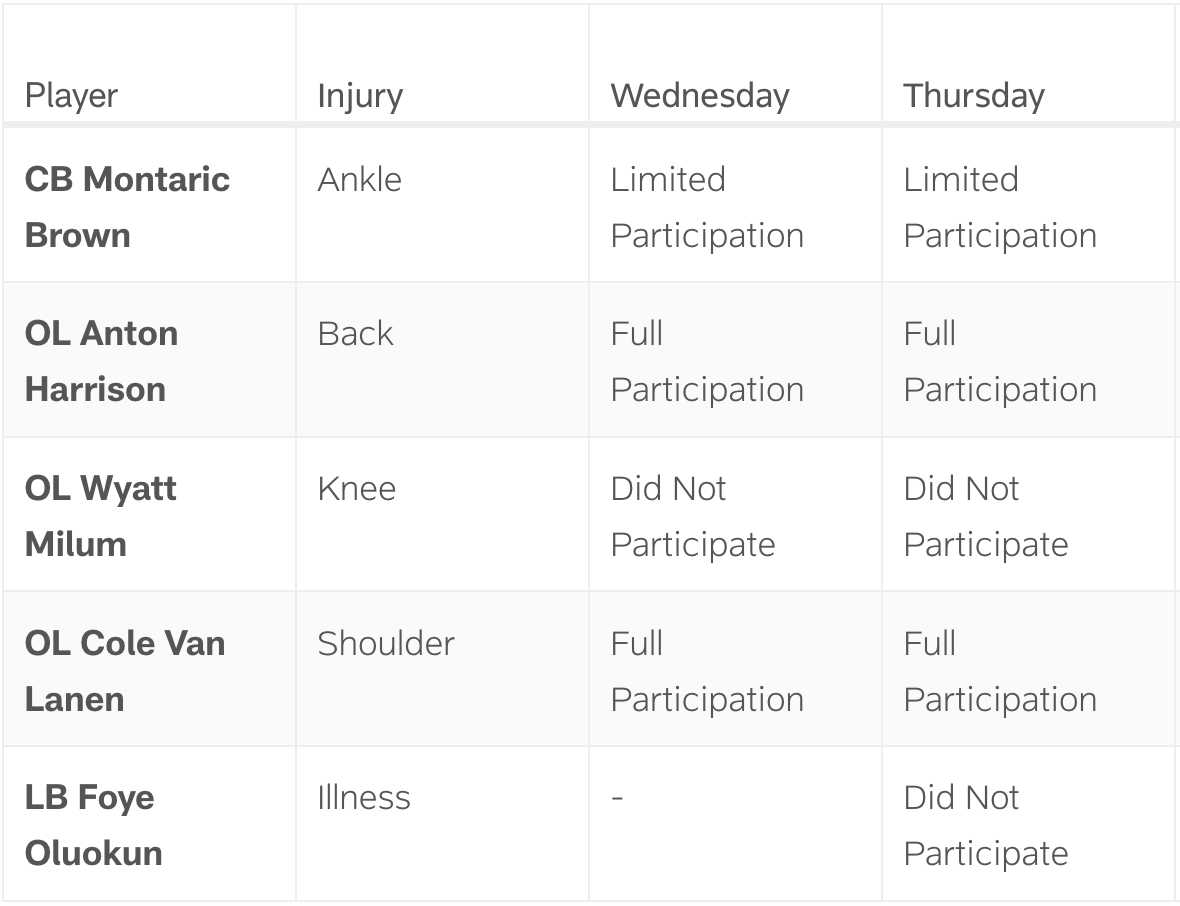Click Foye Oluokun's Wednesday dash cell
1180x906 pixels.
618,798
